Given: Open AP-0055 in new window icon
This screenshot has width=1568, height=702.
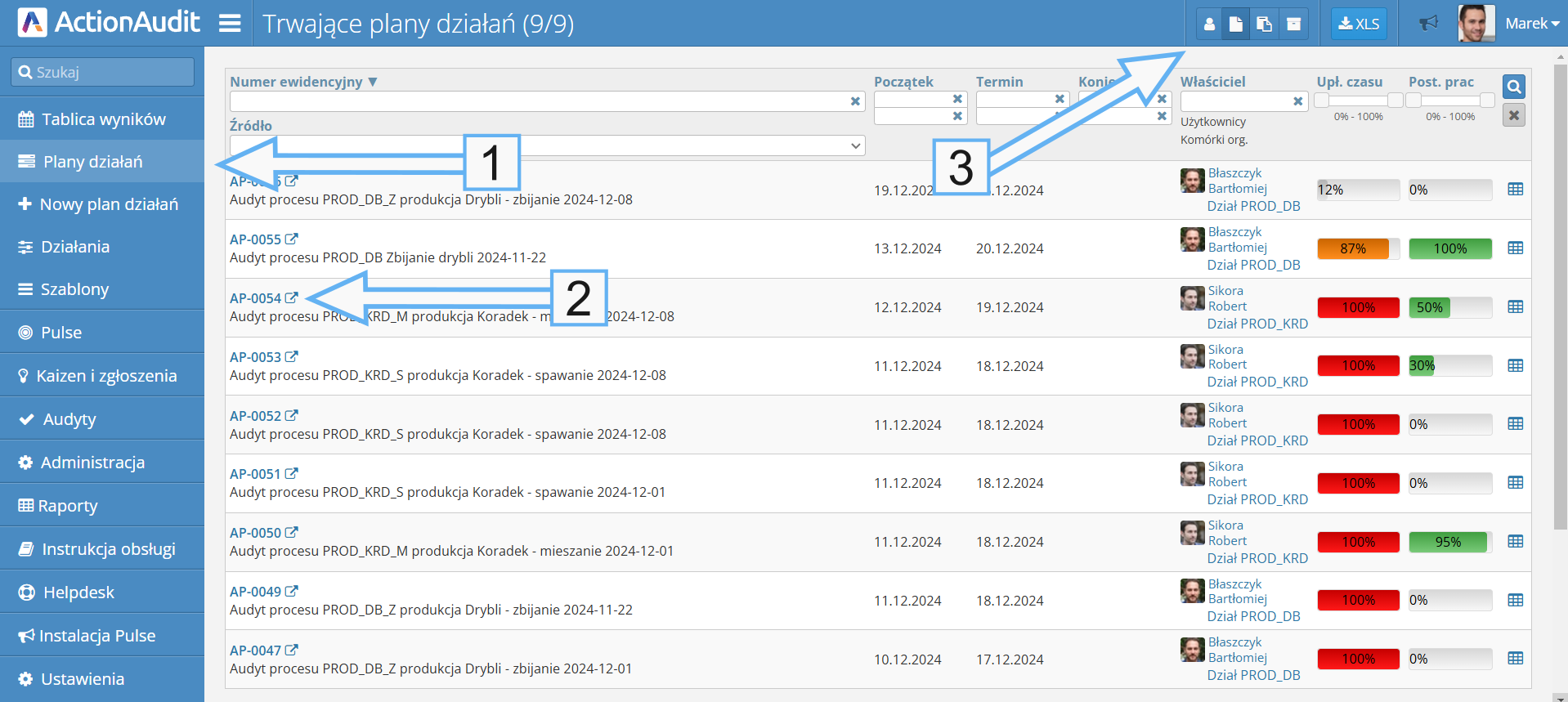Looking at the screenshot, I should (291, 239).
